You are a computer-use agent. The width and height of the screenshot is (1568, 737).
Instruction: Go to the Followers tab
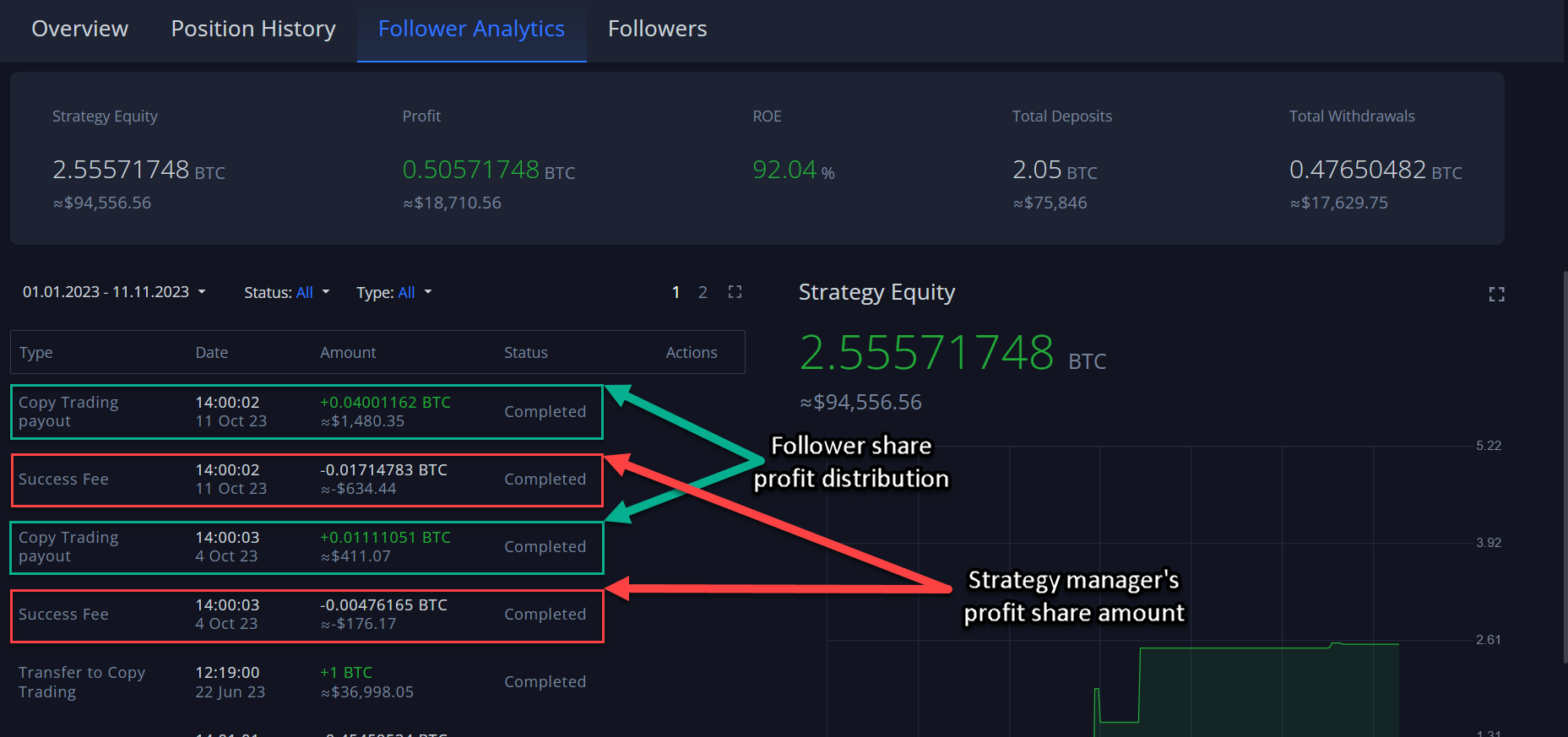tap(657, 30)
